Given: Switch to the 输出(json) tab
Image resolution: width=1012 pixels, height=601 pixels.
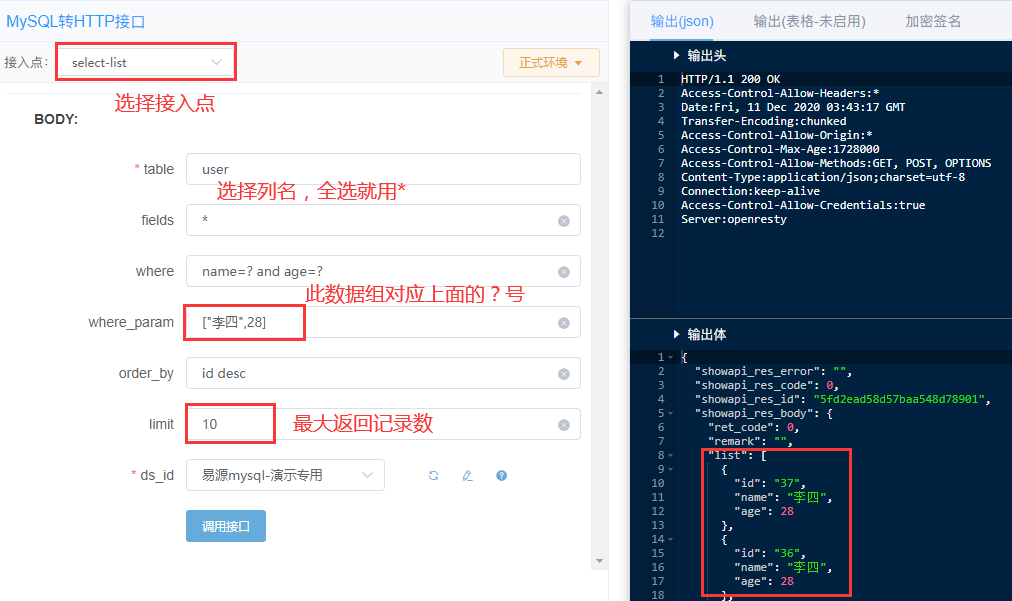Looking at the screenshot, I should click(x=682, y=21).
